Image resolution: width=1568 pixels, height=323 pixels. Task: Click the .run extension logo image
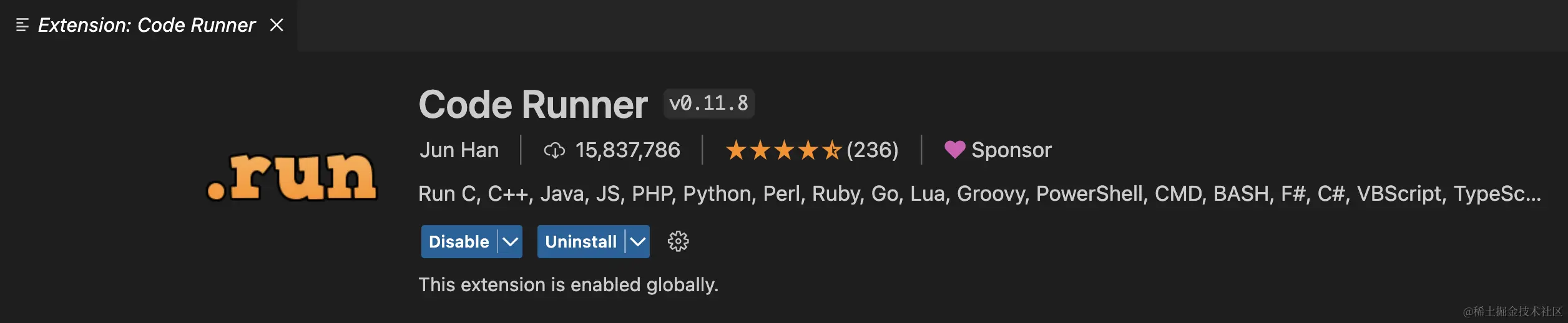click(x=292, y=177)
